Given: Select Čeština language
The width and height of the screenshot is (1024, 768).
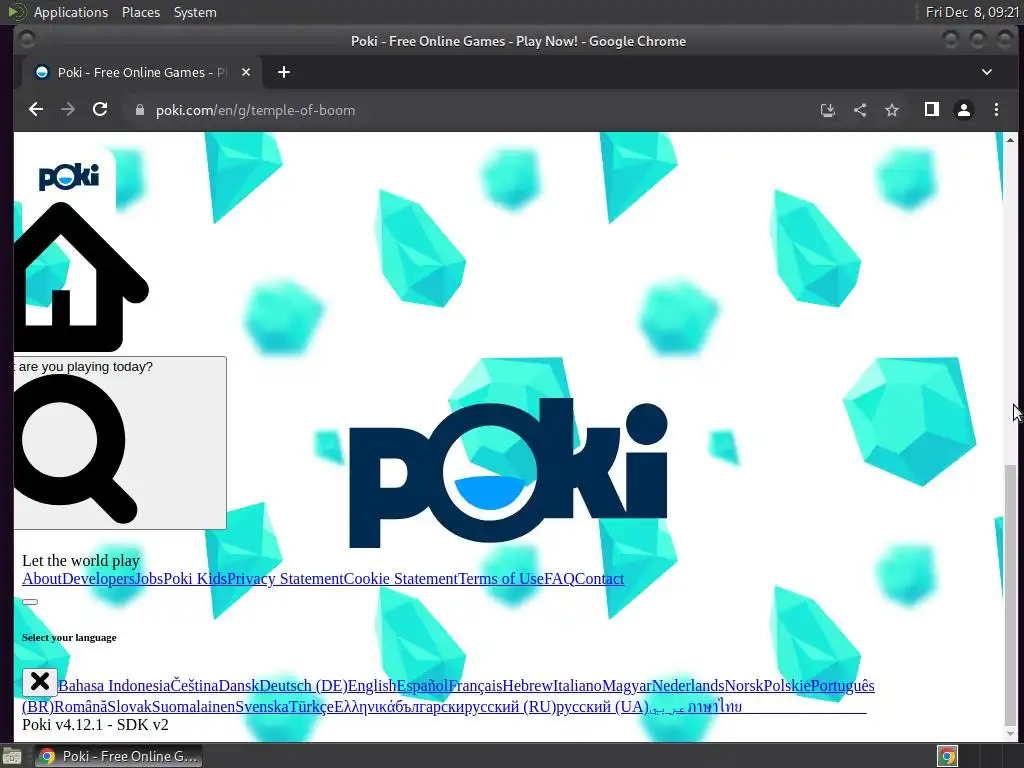Looking at the screenshot, I should point(194,686).
